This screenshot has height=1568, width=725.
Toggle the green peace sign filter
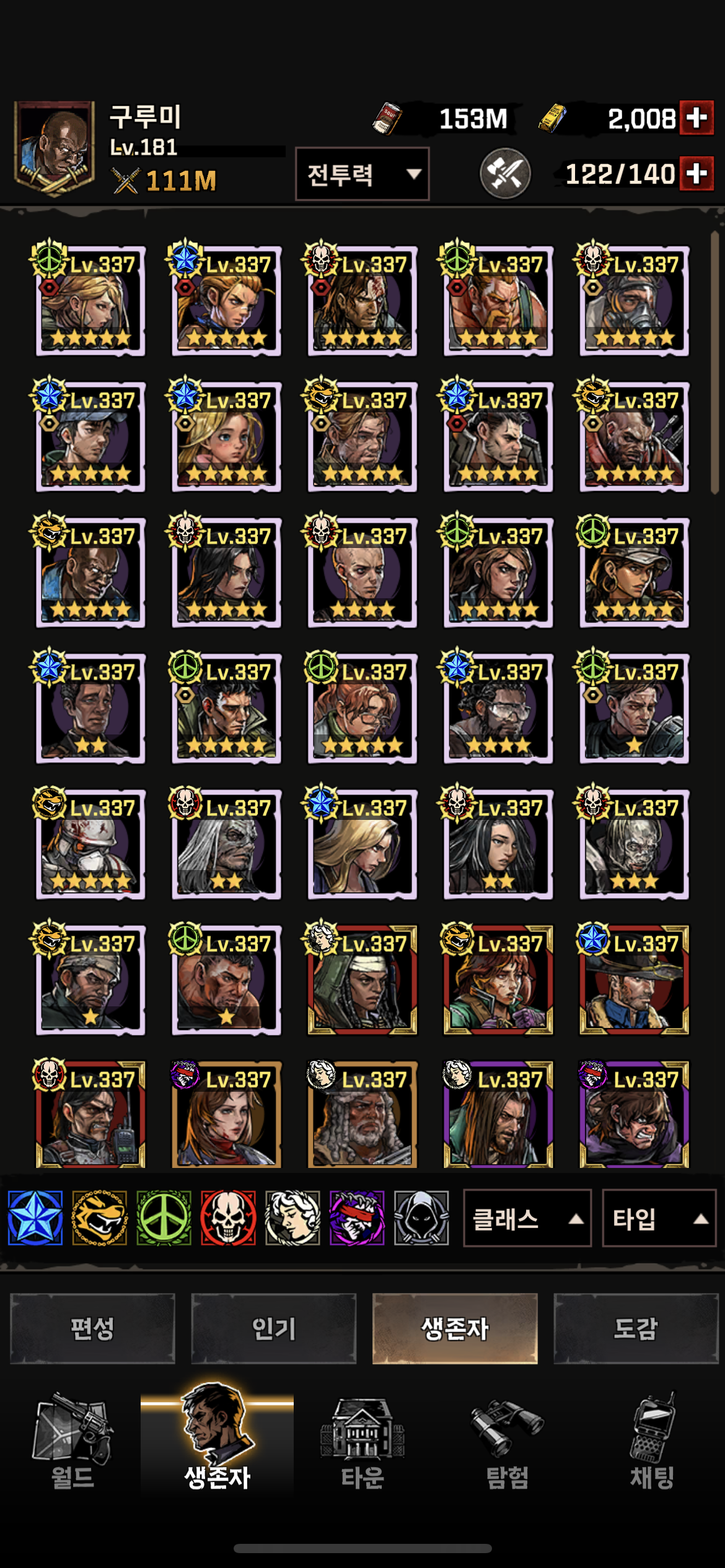pyautogui.click(x=164, y=1217)
